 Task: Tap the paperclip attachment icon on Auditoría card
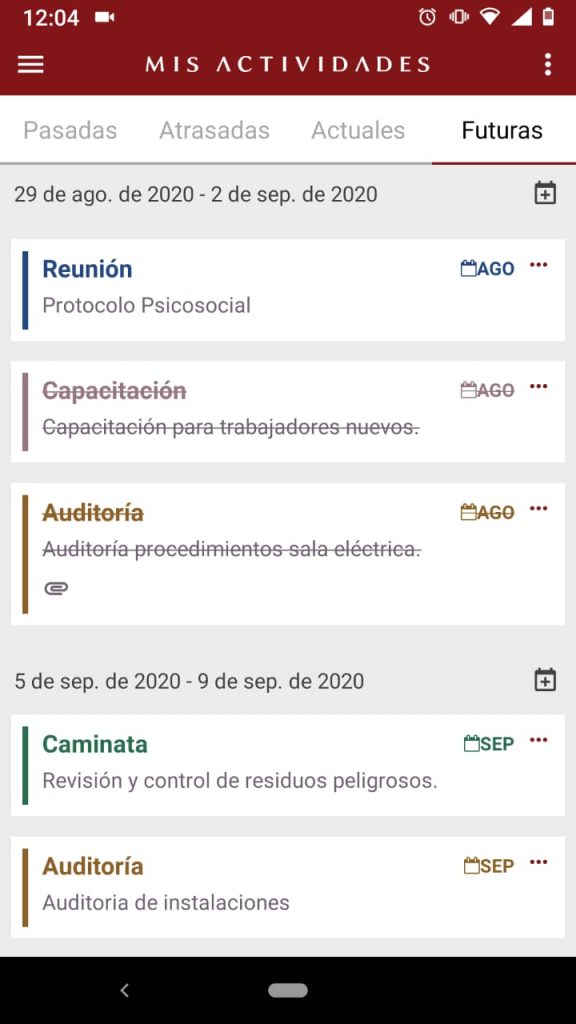point(56,588)
